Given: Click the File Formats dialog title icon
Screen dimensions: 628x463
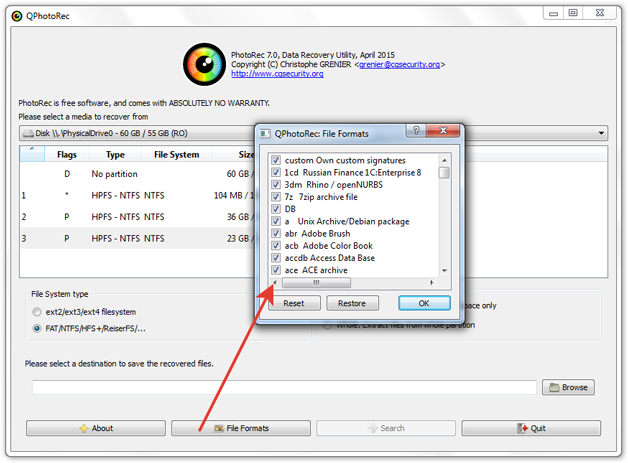Looking at the screenshot, I should 265,134.
